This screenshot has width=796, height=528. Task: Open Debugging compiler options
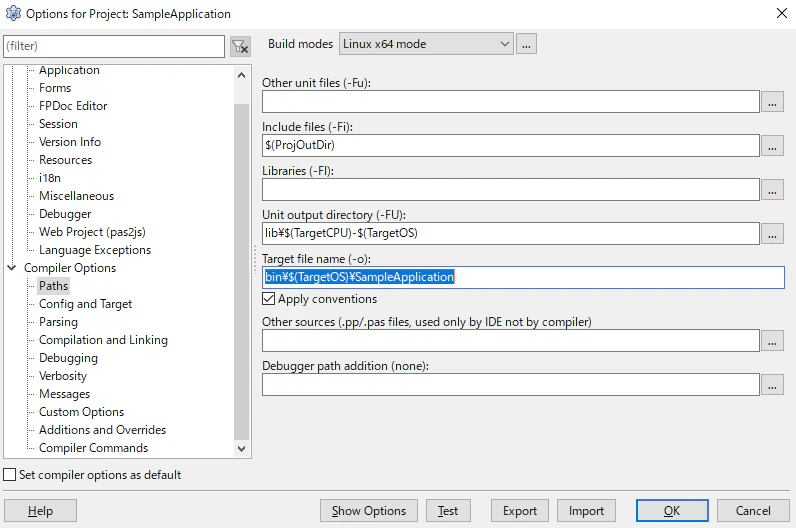(68, 358)
